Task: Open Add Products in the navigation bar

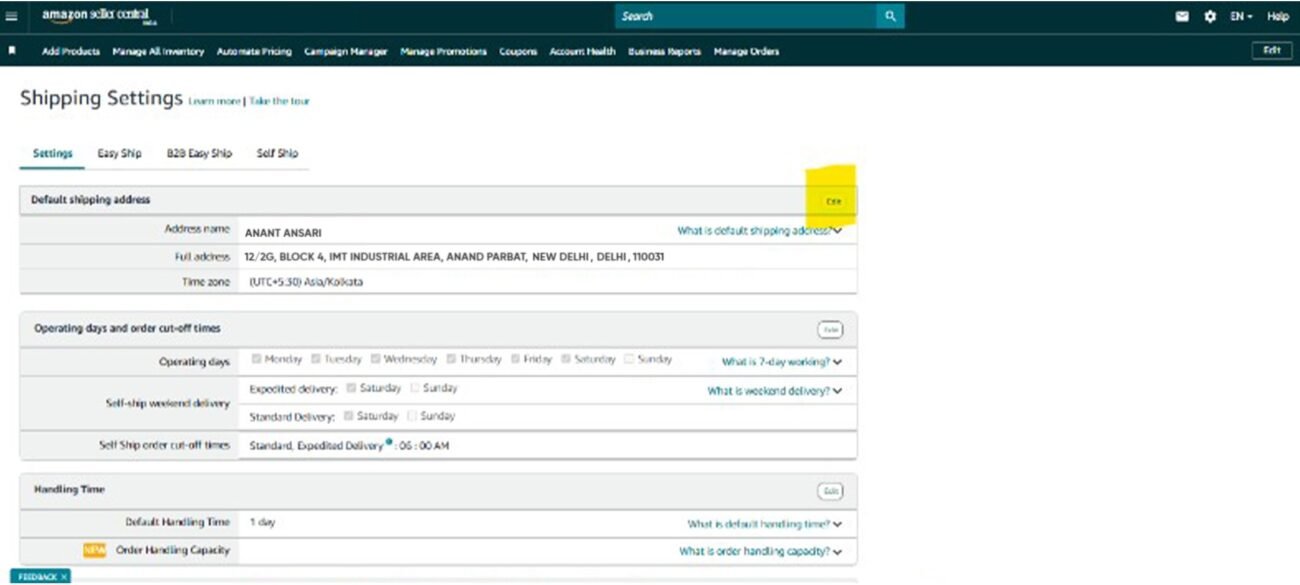Action: click(71, 52)
